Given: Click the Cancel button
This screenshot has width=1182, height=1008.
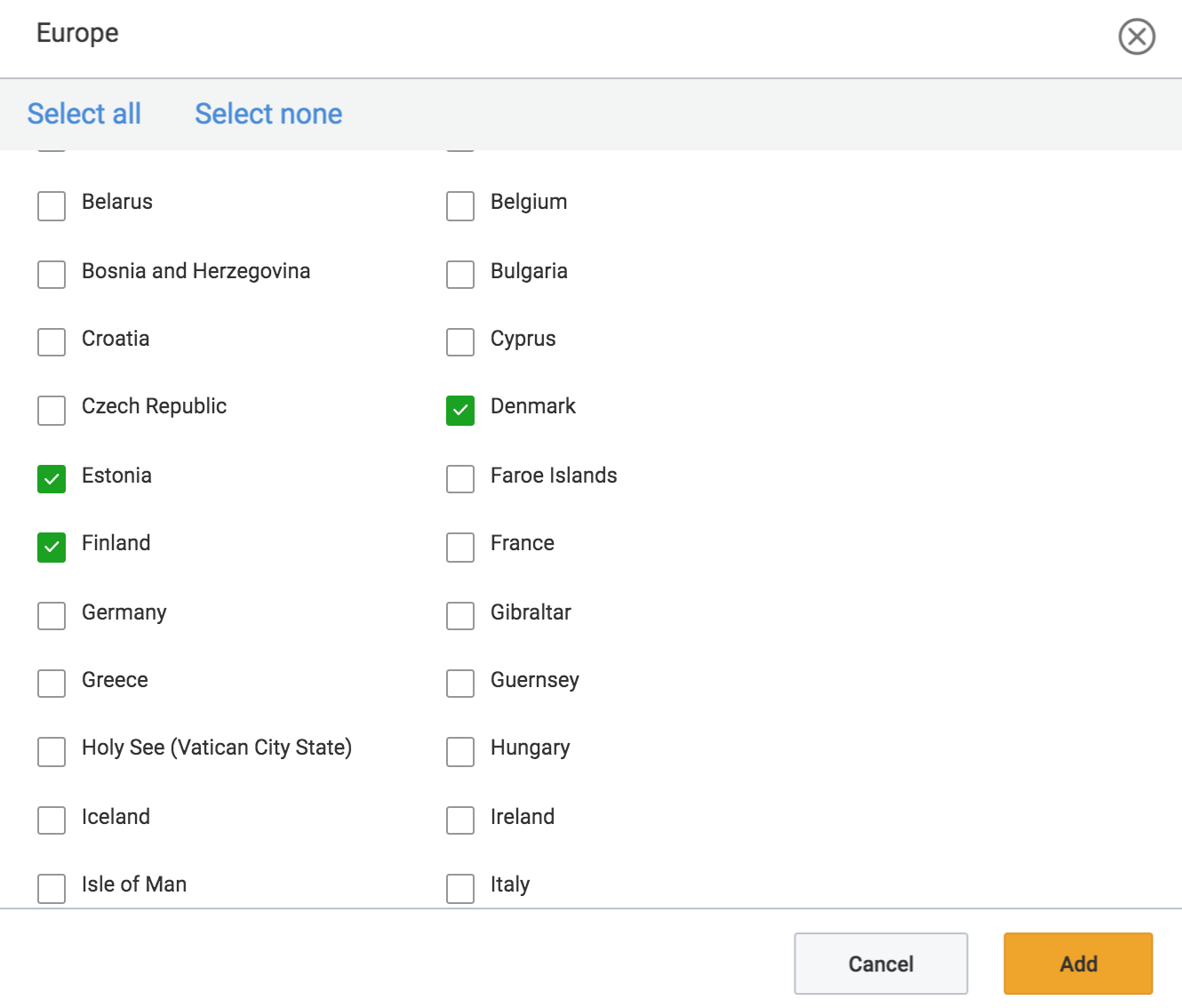Looking at the screenshot, I should coord(881,964).
